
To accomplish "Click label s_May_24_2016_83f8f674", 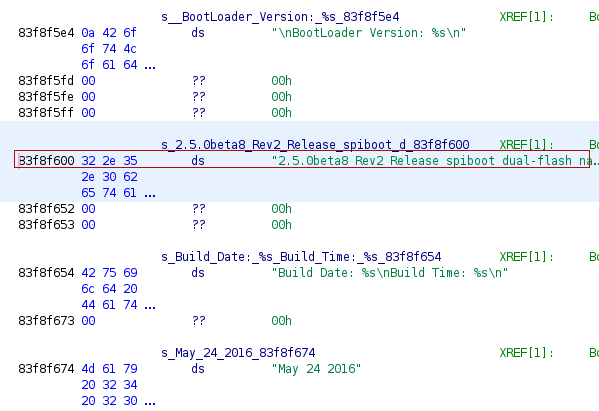I will pos(238,353).
